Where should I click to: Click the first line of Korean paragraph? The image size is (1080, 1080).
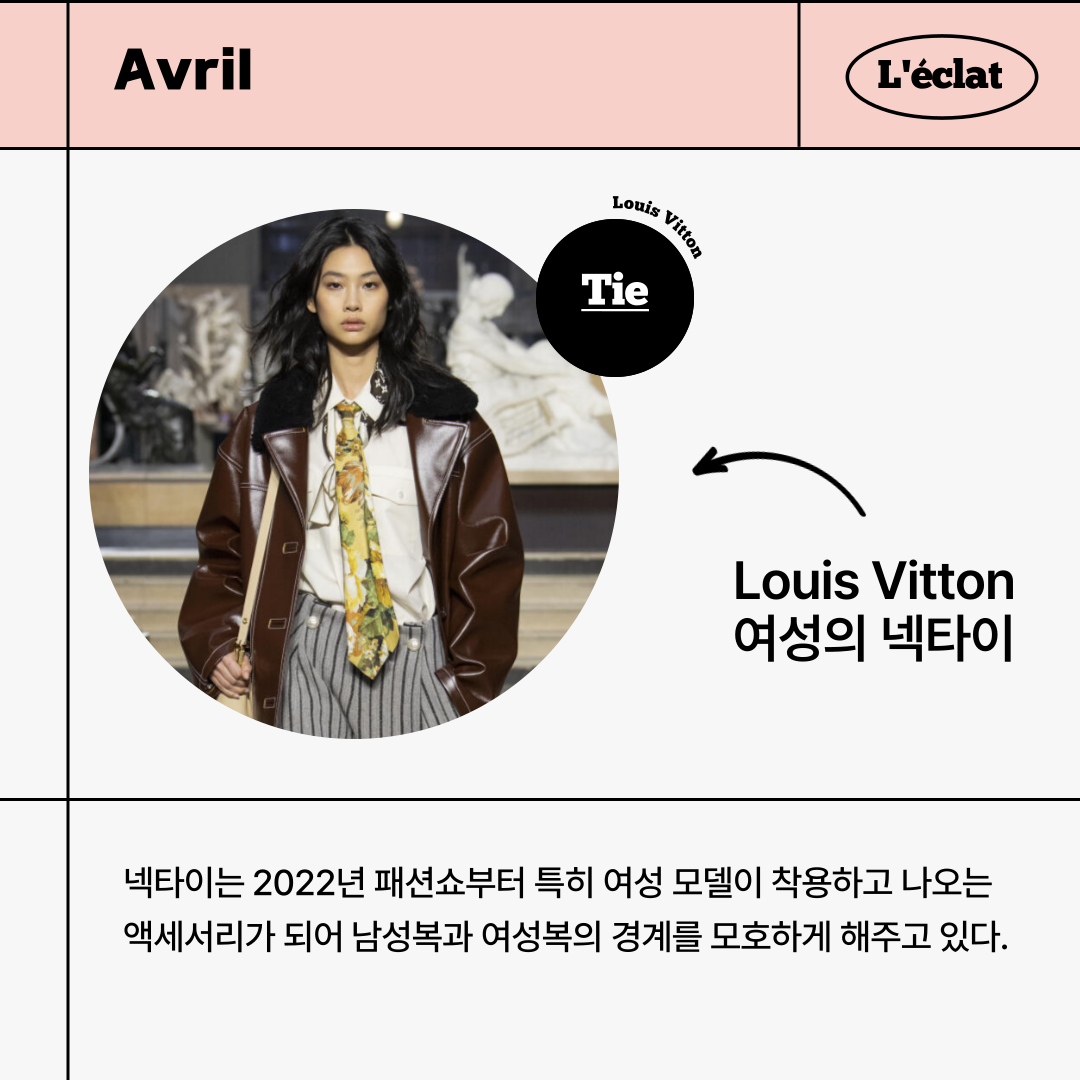click(x=558, y=882)
